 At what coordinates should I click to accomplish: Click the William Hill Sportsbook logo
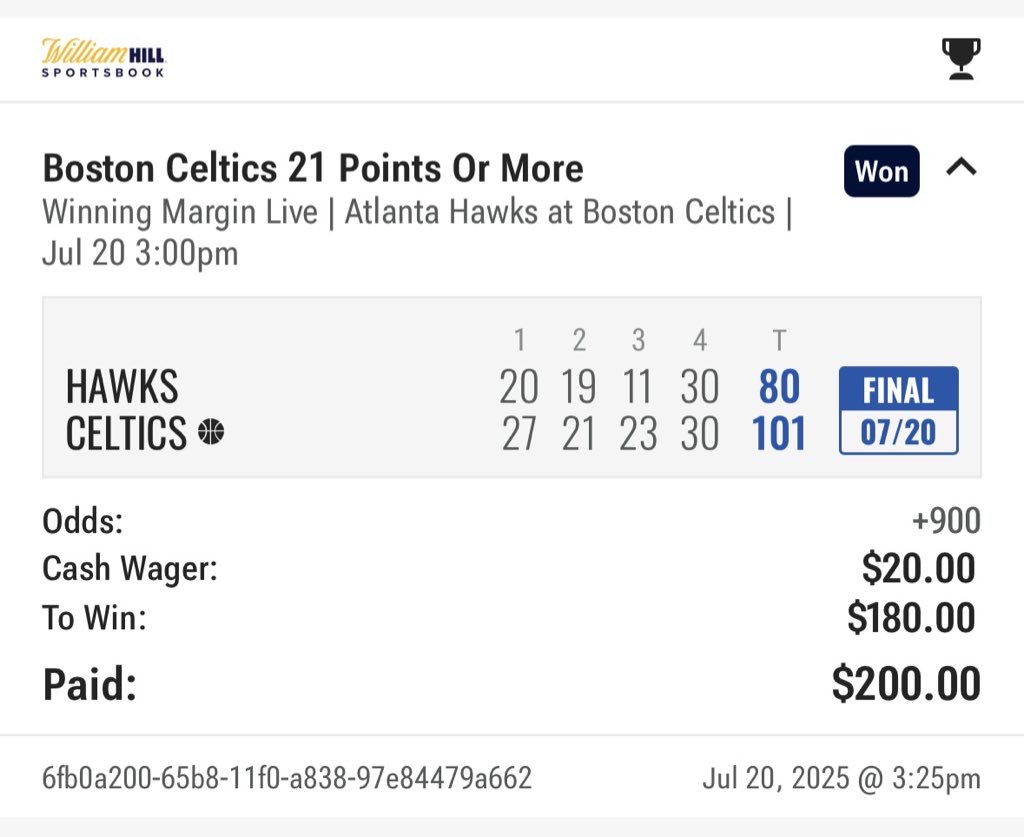point(103,58)
